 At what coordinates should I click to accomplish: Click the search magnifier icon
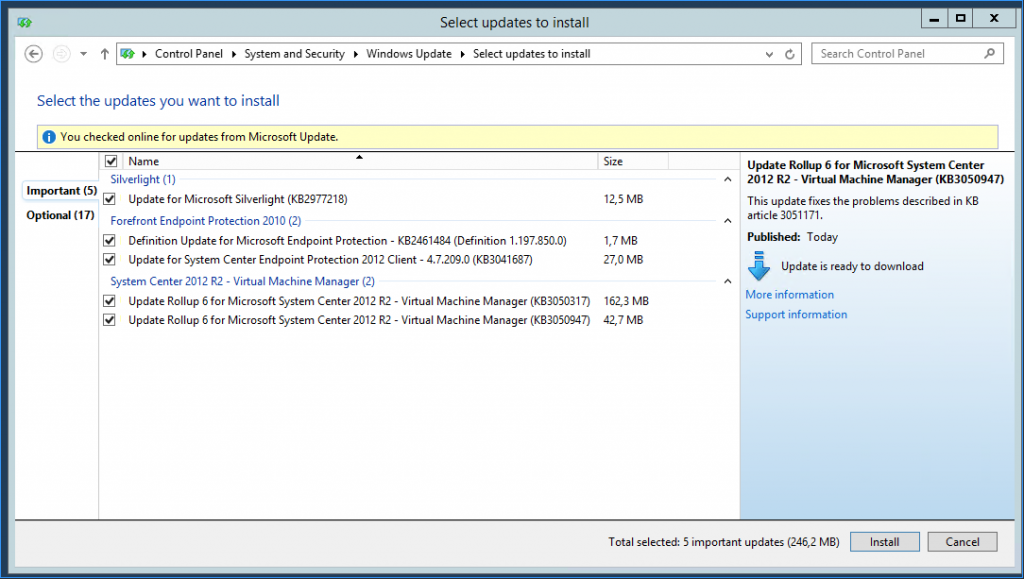[989, 54]
